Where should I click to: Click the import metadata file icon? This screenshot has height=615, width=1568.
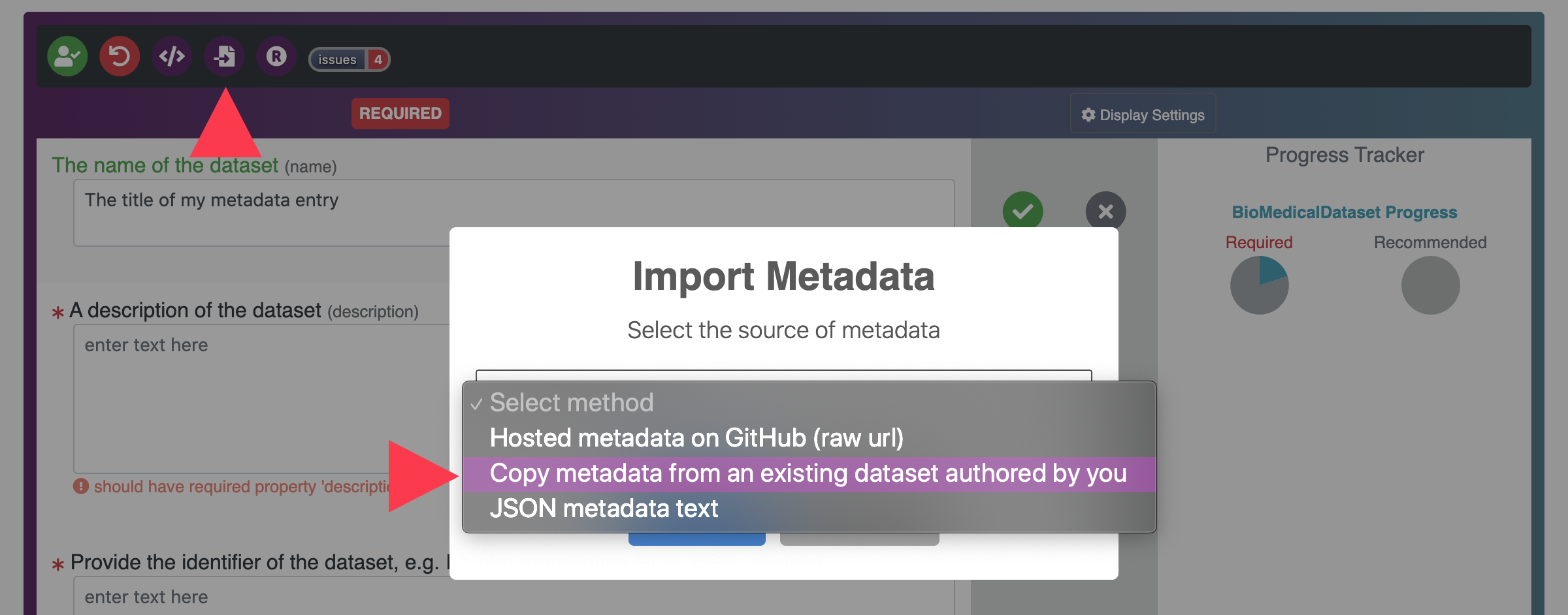coord(224,57)
